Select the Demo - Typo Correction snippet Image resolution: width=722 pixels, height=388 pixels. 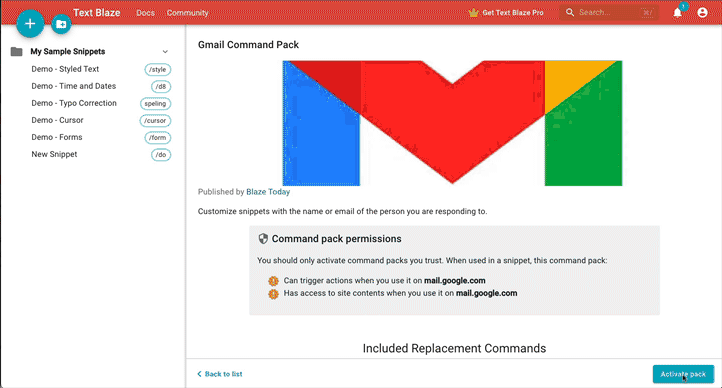[74, 103]
